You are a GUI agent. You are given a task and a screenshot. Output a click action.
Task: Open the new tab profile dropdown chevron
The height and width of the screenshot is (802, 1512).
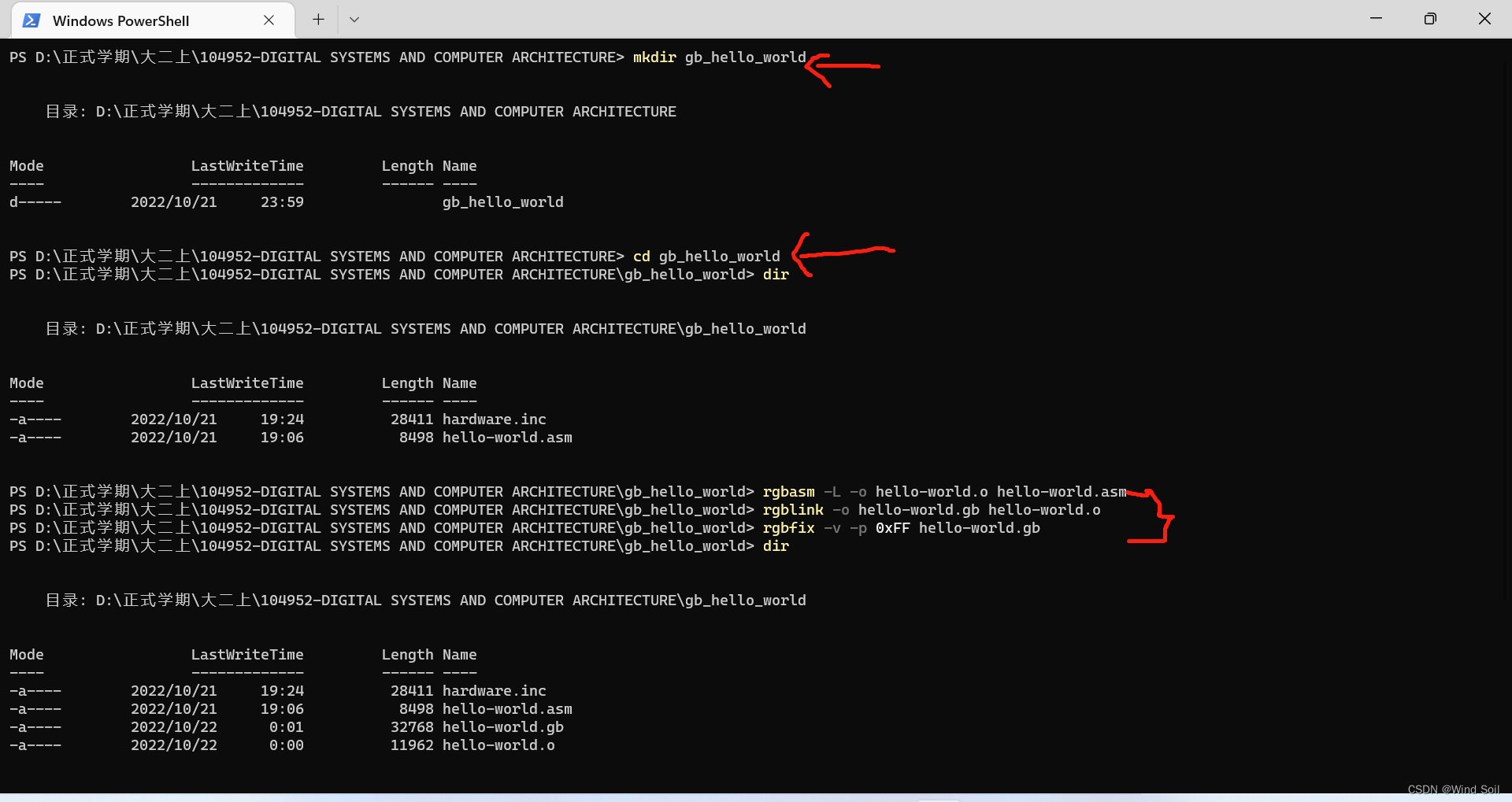pyautogui.click(x=354, y=19)
